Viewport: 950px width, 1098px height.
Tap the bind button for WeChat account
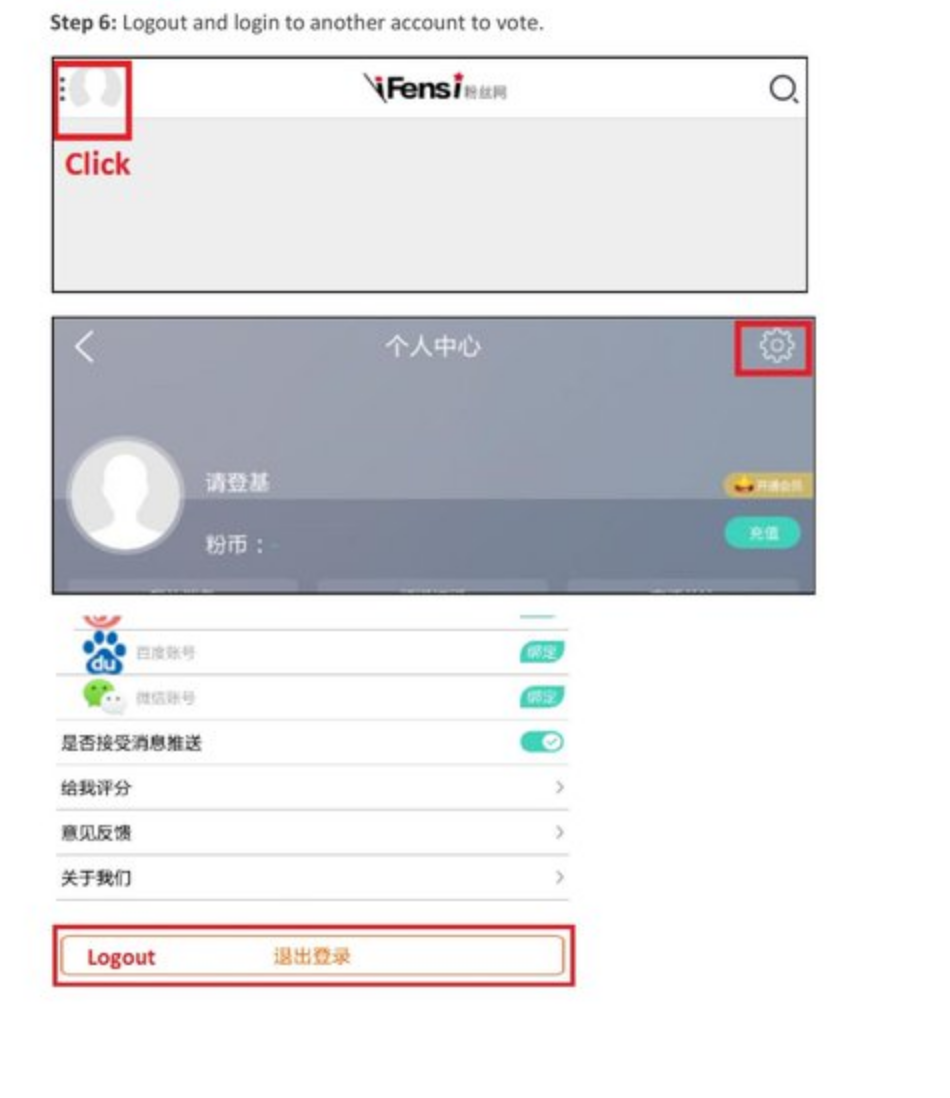point(542,697)
